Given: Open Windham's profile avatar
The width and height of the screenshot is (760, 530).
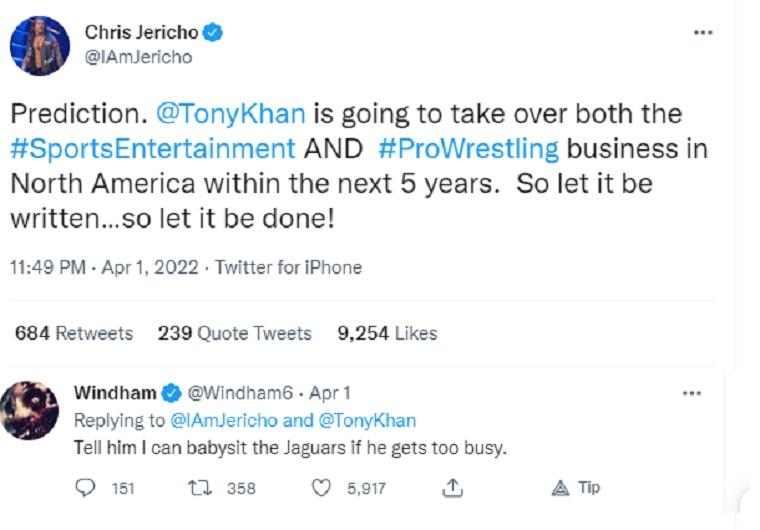Looking at the screenshot, I should coord(30,410).
